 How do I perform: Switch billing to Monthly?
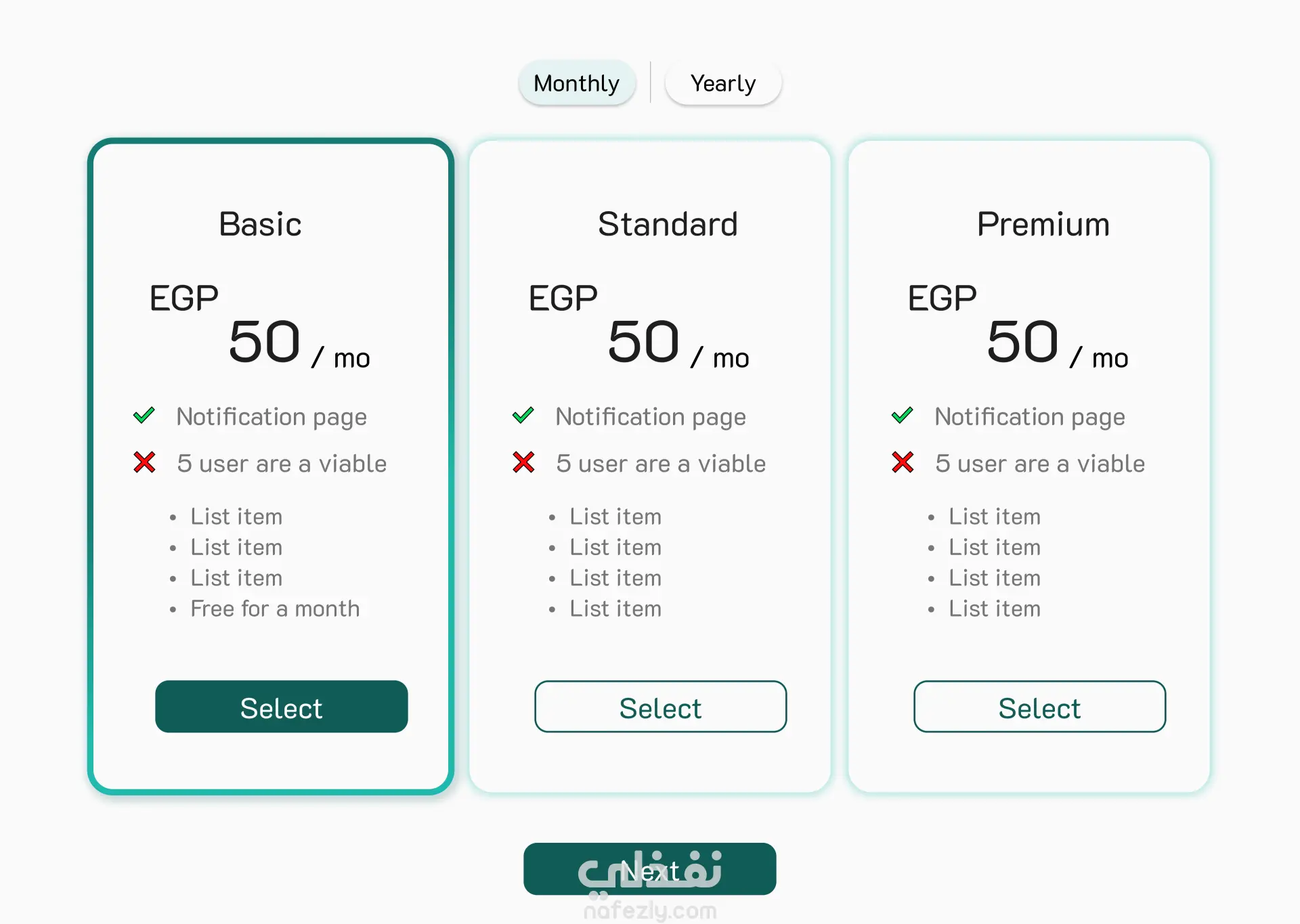[577, 83]
